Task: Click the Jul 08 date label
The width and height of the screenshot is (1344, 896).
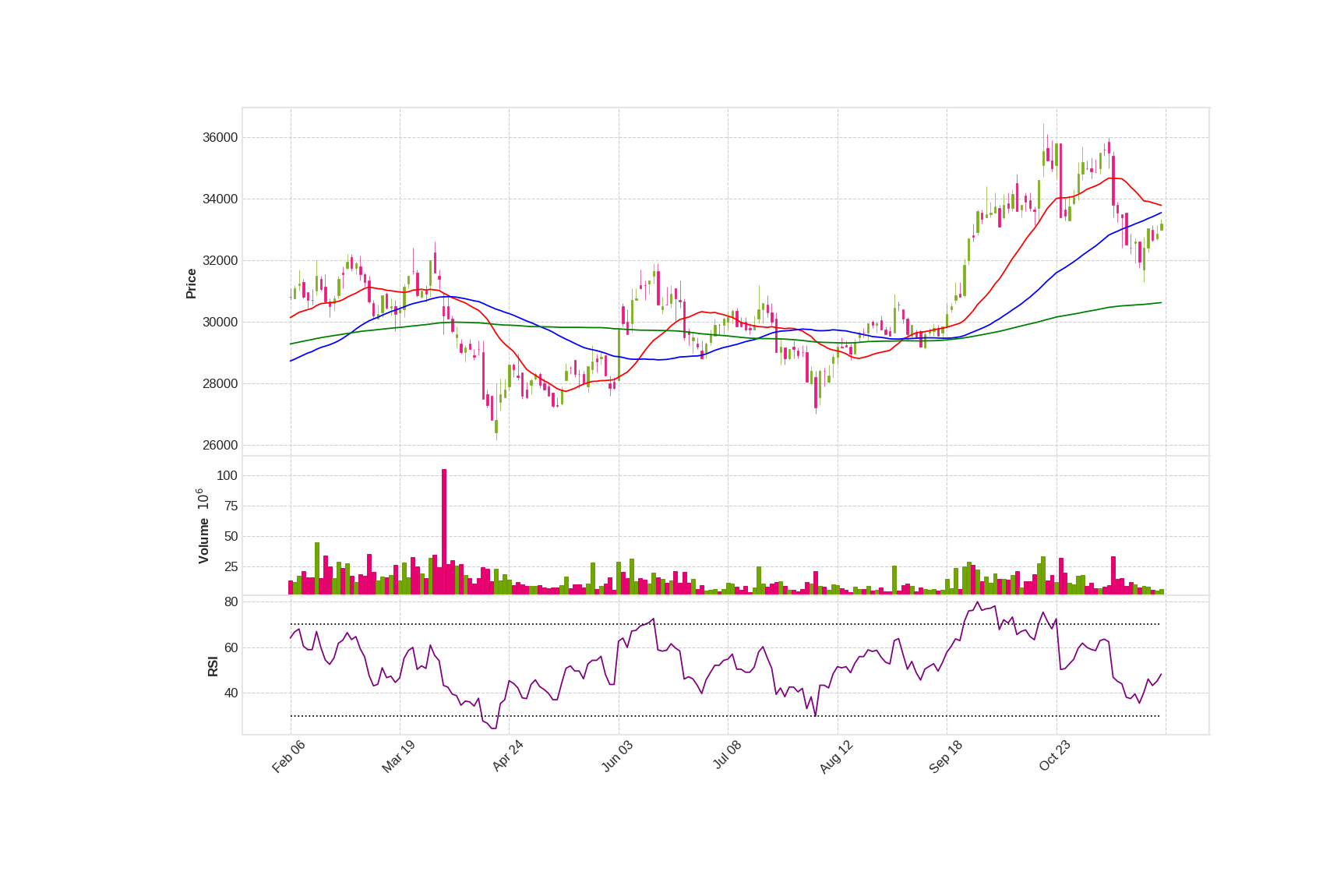Action: point(727,756)
